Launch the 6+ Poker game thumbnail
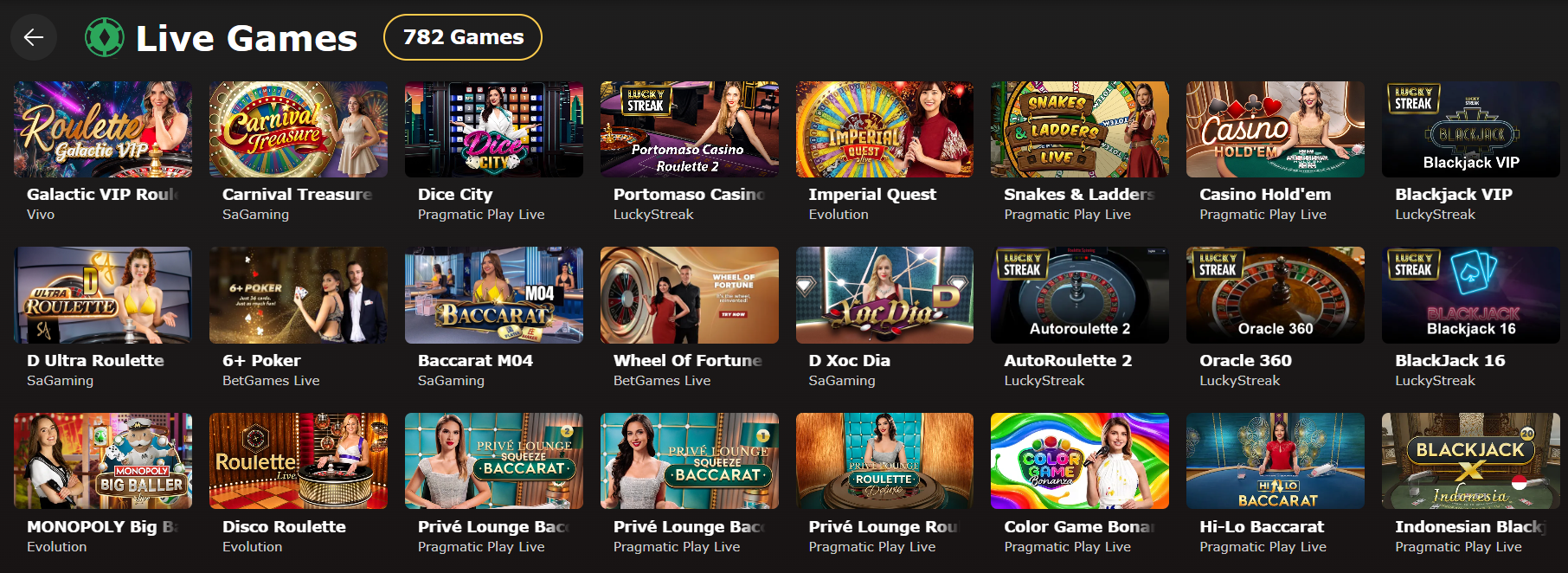 coord(299,295)
